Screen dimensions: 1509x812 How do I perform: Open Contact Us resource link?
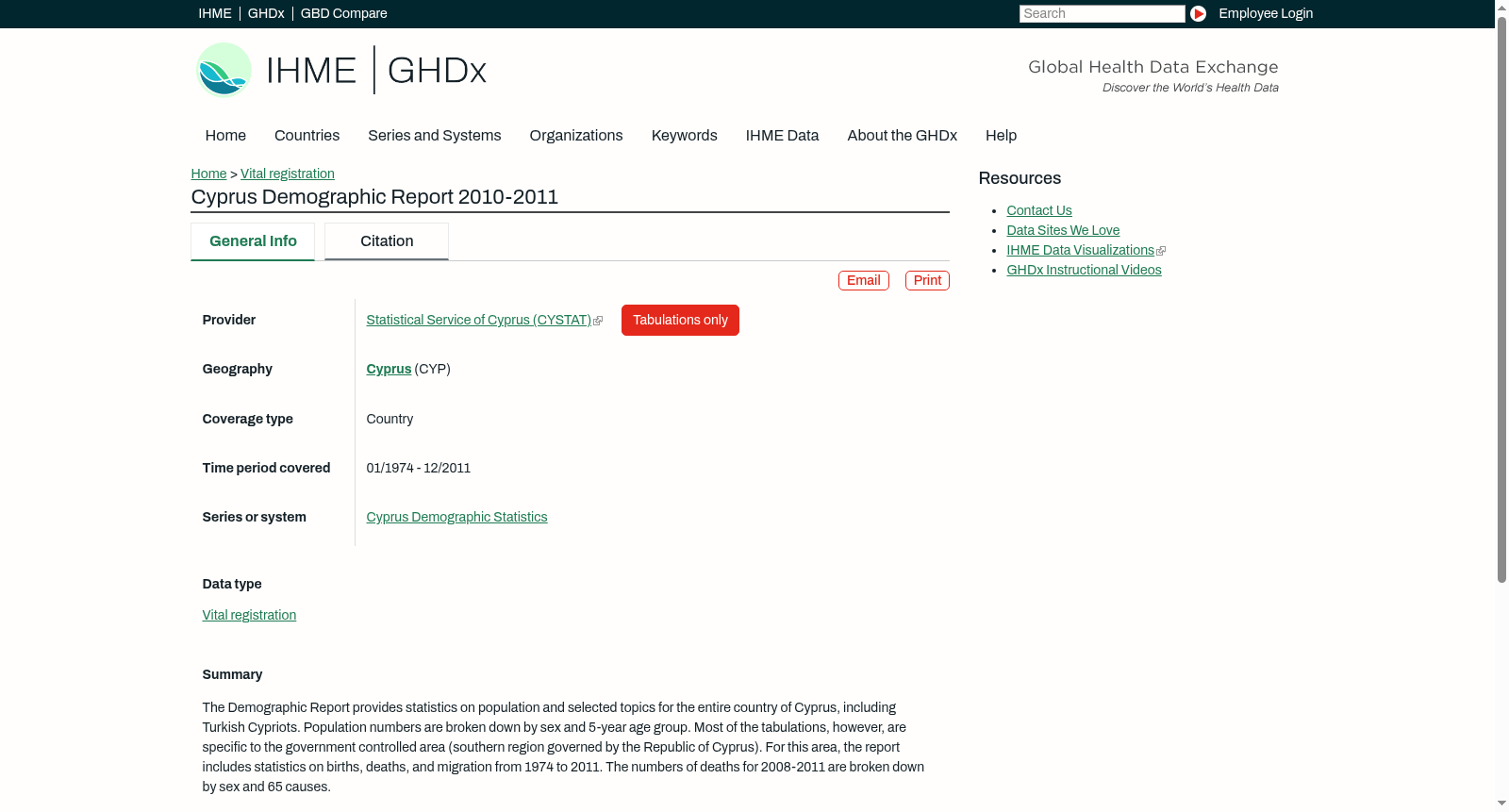coord(1039,211)
